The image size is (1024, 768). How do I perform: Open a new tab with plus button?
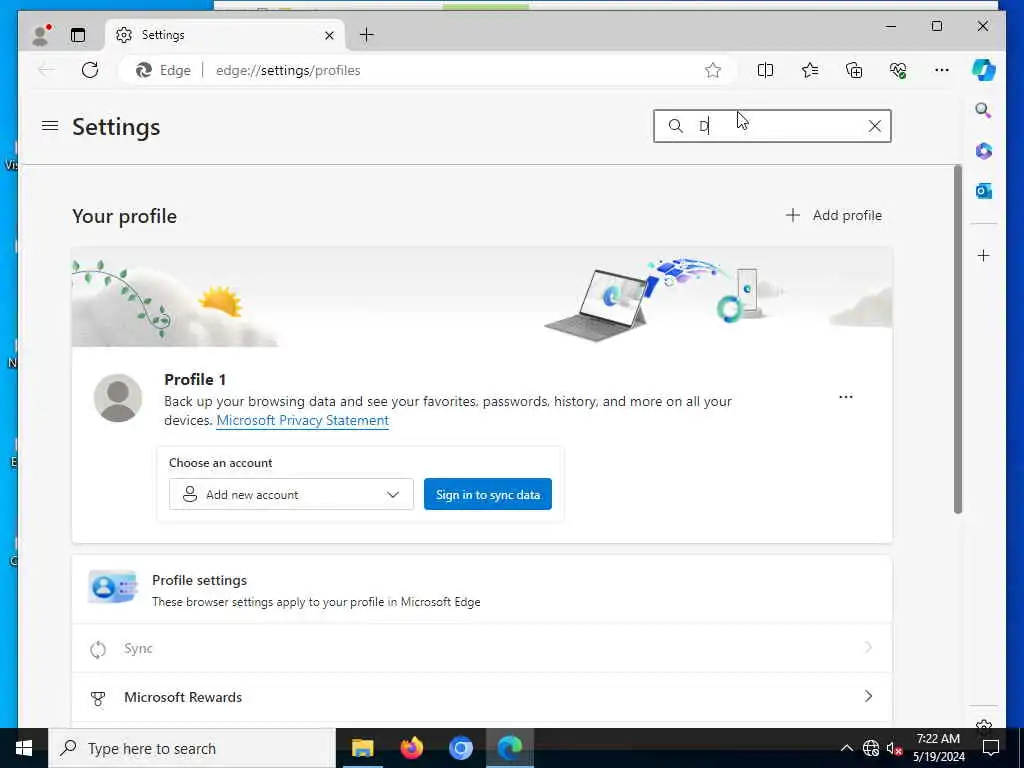[x=367, y=35]
